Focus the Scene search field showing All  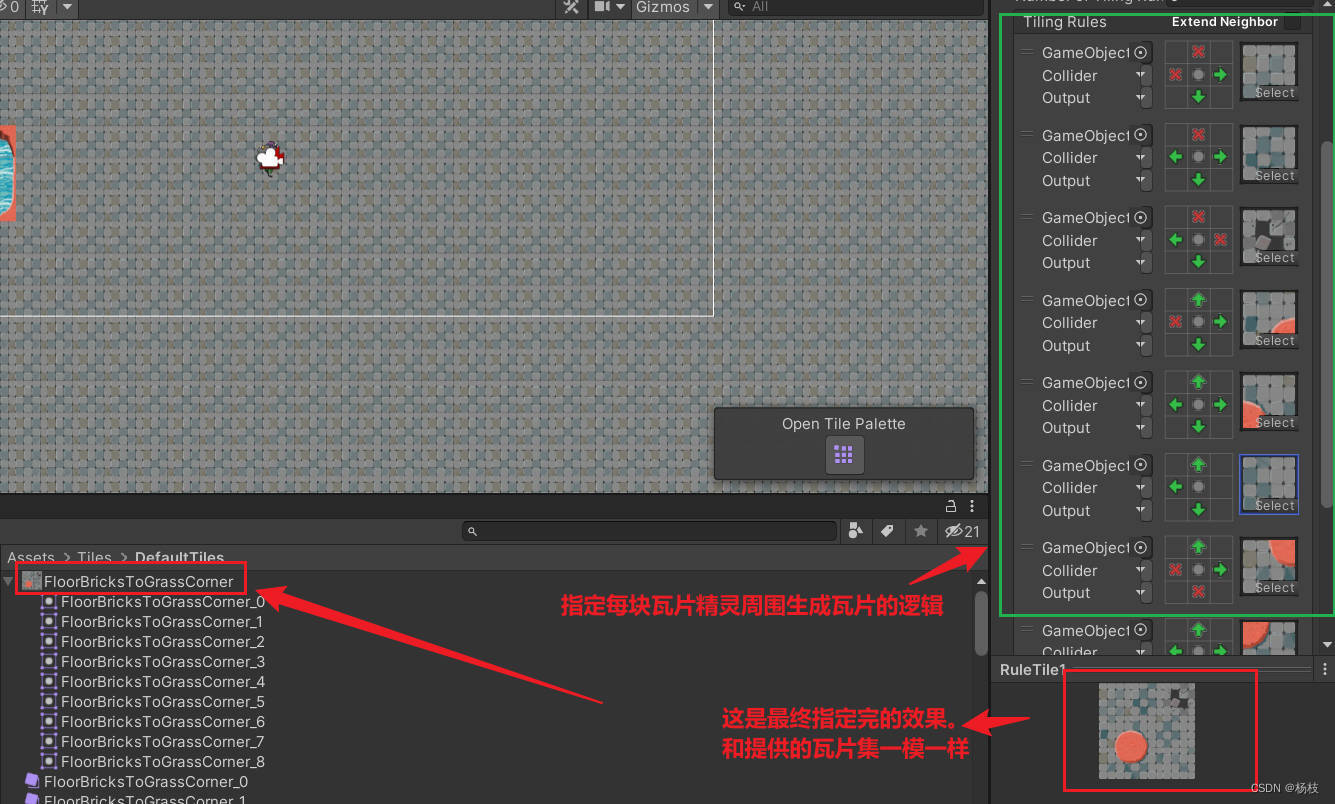pyautogui.click(x=856, y=7)
